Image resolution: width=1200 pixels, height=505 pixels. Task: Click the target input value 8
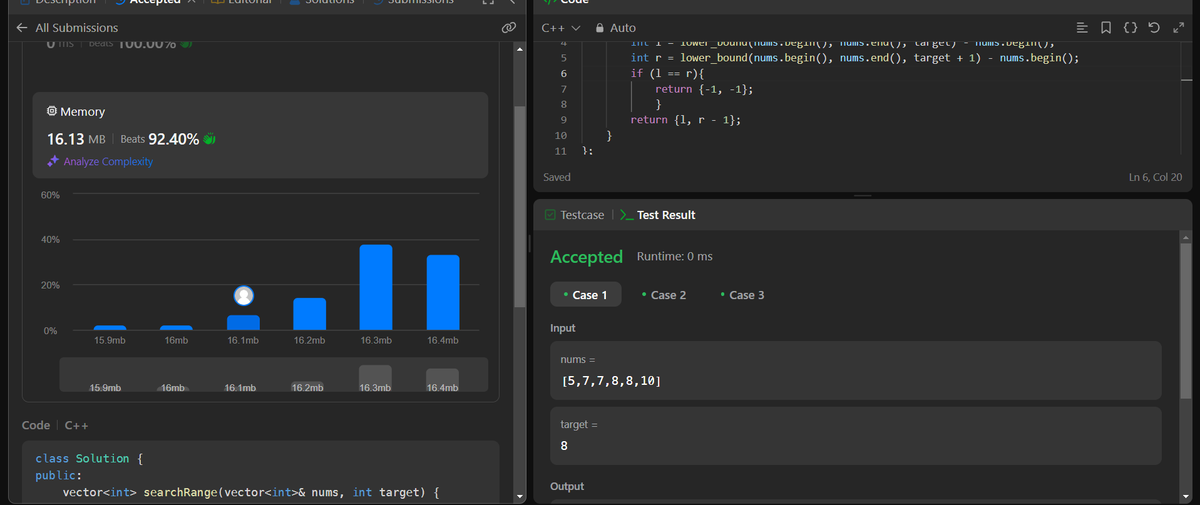pos(564,446)
